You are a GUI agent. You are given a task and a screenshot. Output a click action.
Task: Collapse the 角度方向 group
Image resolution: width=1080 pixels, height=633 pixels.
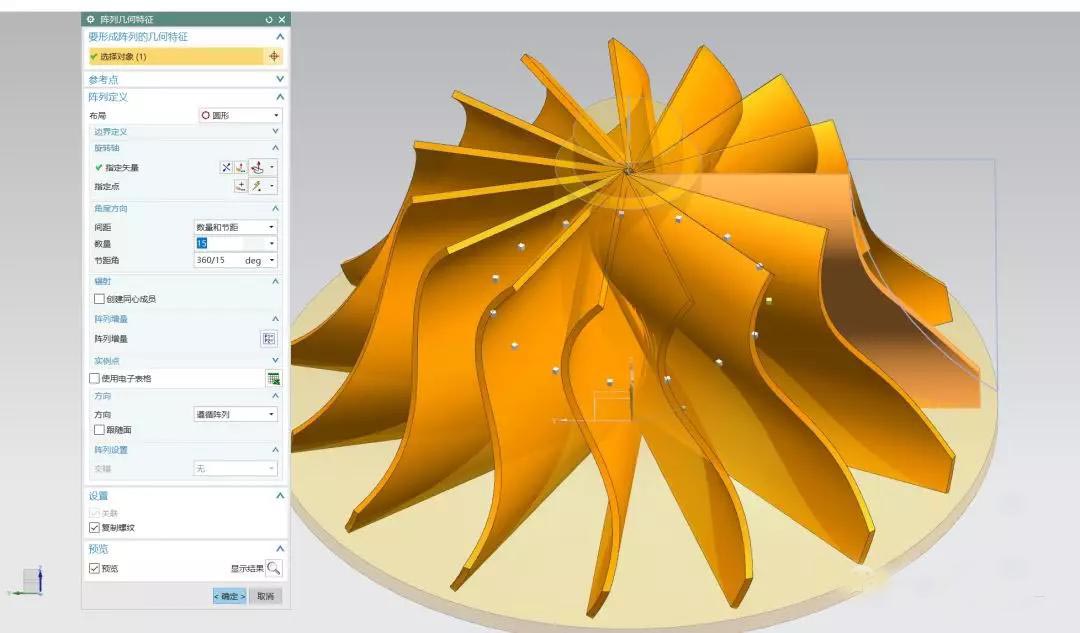[276, 208]
